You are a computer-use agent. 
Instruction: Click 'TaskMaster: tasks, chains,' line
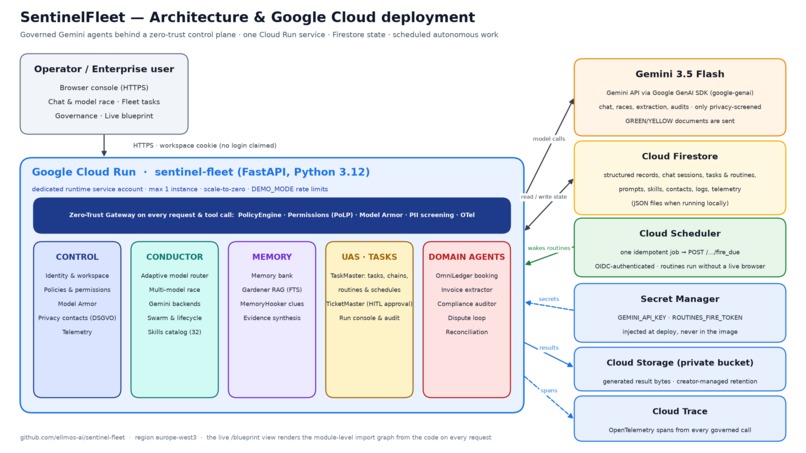[x=369, y=276]
